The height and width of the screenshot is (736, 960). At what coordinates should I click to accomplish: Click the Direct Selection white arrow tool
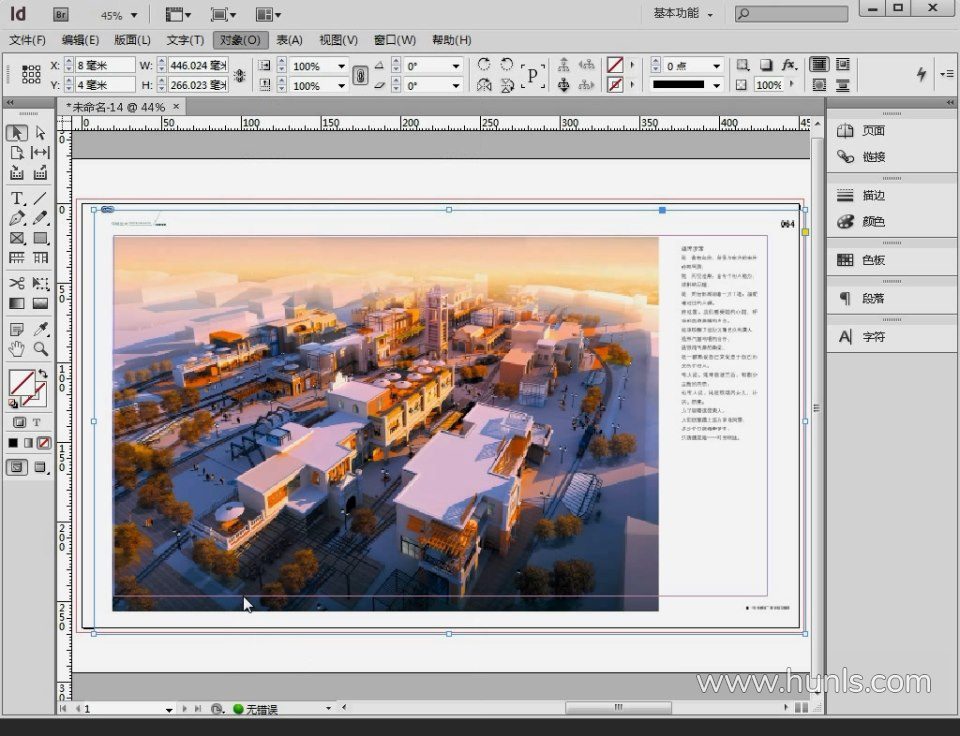(41, 133)
